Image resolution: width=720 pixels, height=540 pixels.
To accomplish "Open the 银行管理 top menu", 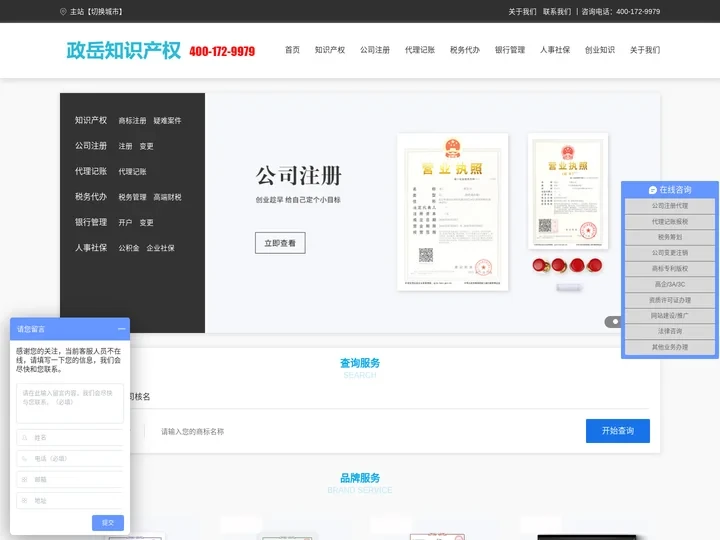I will (510, 50).
